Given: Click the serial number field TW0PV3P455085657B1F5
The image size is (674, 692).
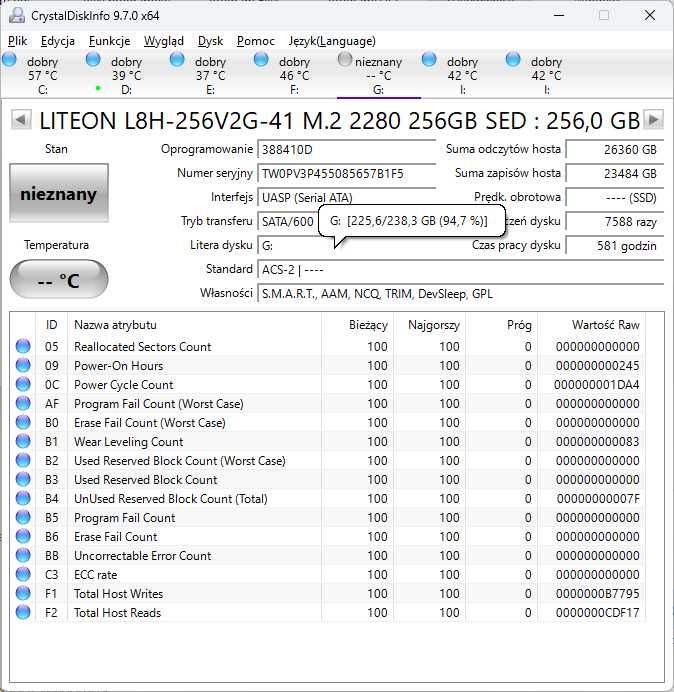Looking at the screenshot, I should click(346, 173).
